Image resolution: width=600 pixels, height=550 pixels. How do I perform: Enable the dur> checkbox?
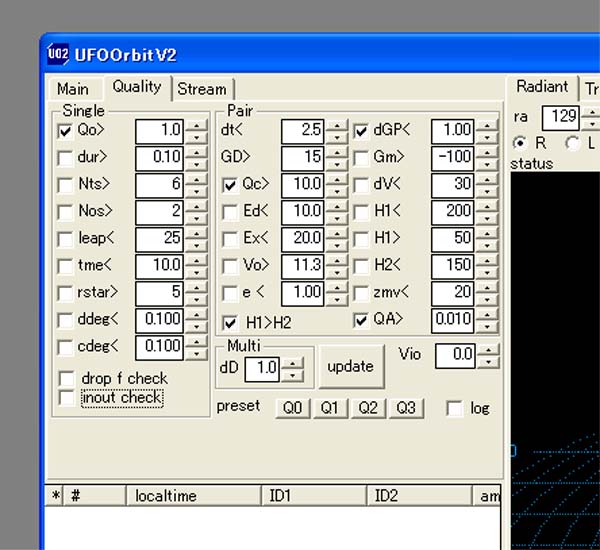pos(65,158)
